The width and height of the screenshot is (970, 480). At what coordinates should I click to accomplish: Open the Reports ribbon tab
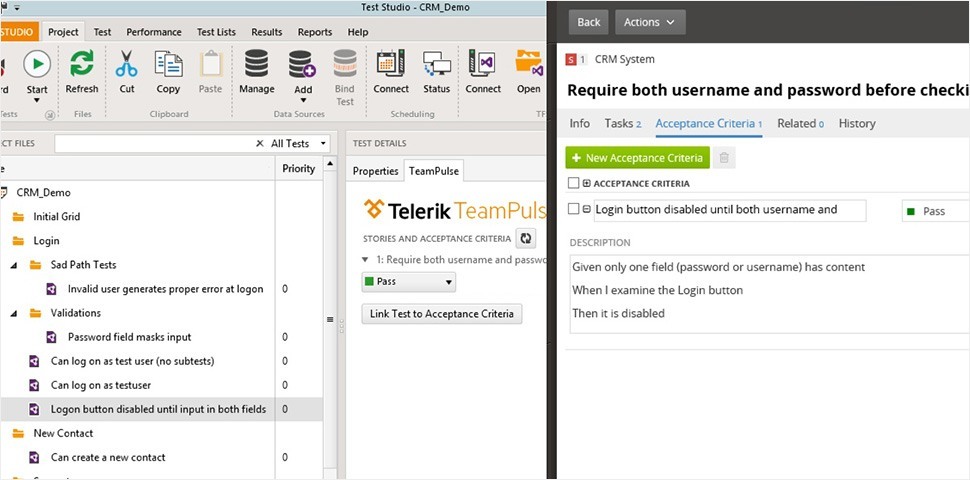click(316, 32)
